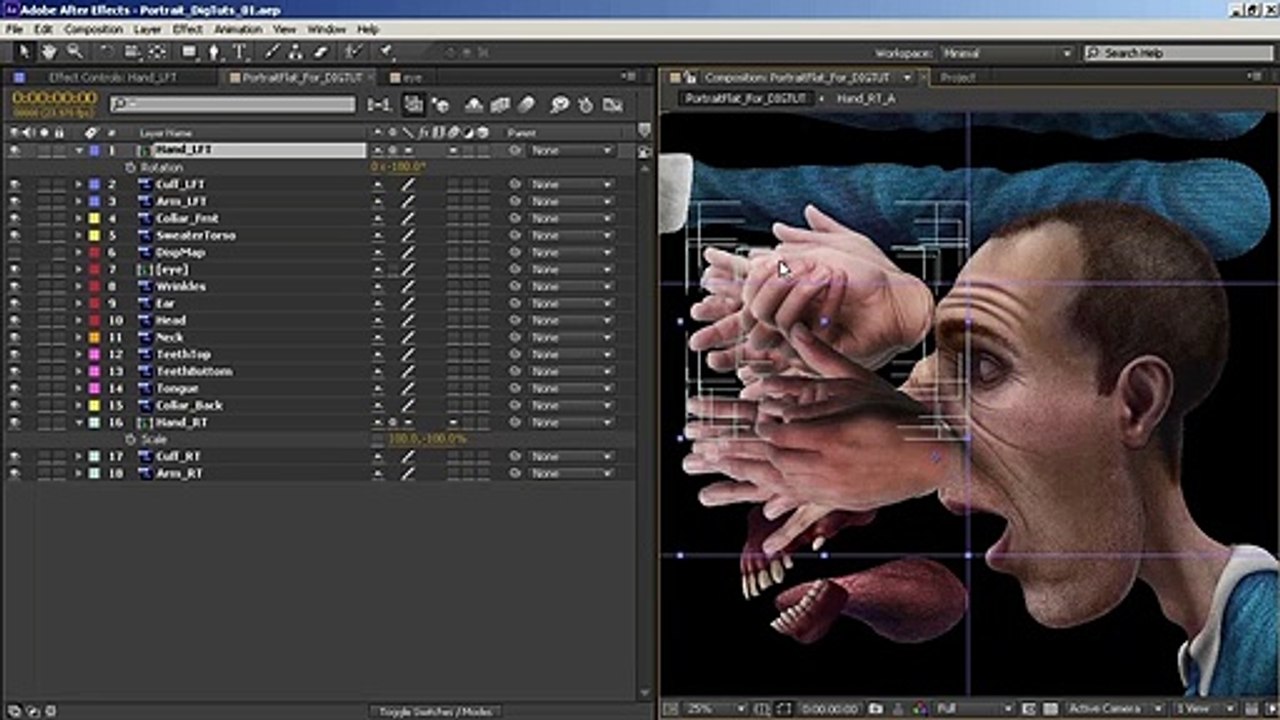The width and height of the screenshot is (1280, 720).
Task: Open Parent dropdown for Head layer
Action: pyautogui.click(x=571, y=320)
